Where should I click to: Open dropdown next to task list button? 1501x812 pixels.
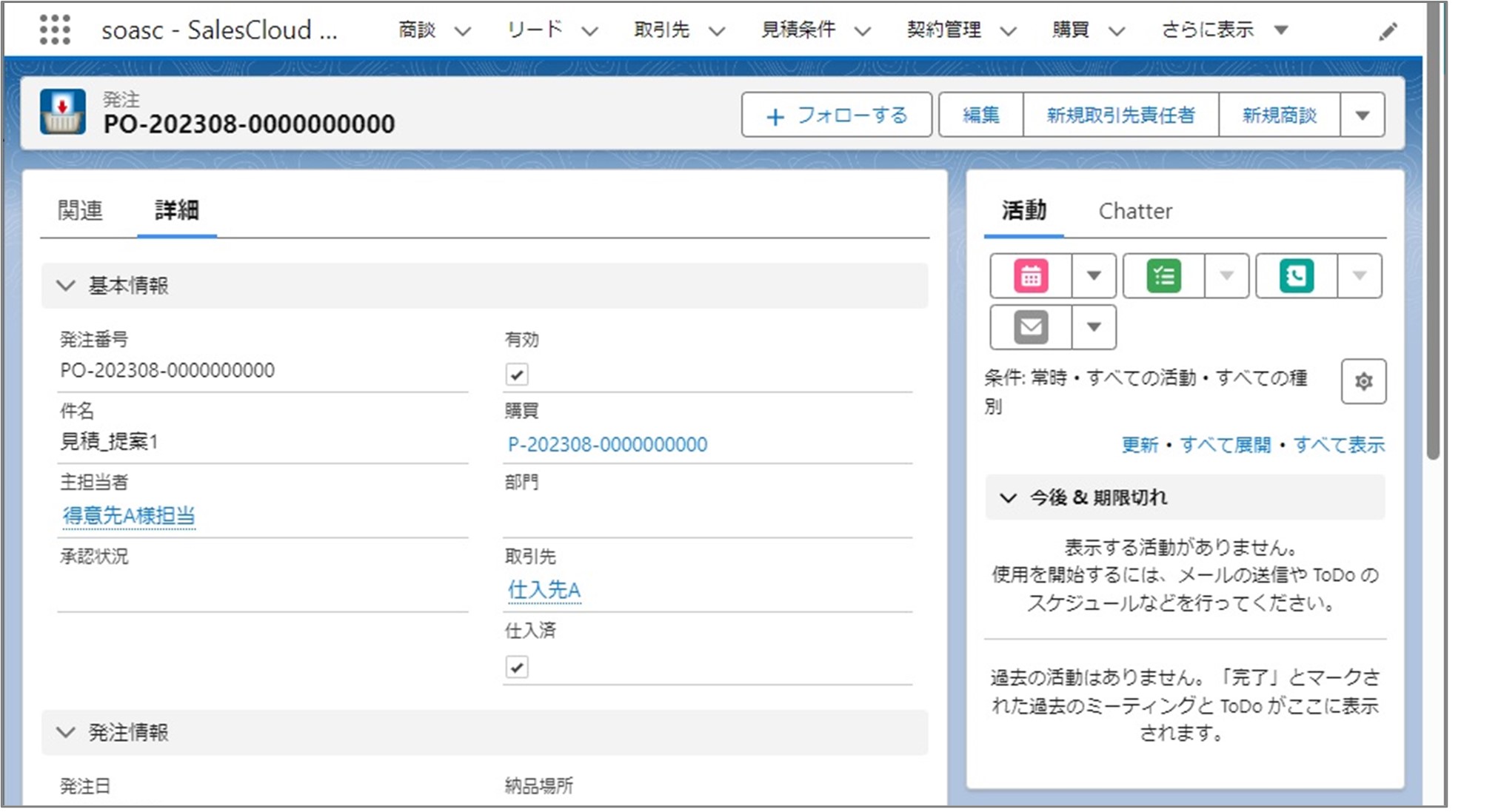[1226, 276]
